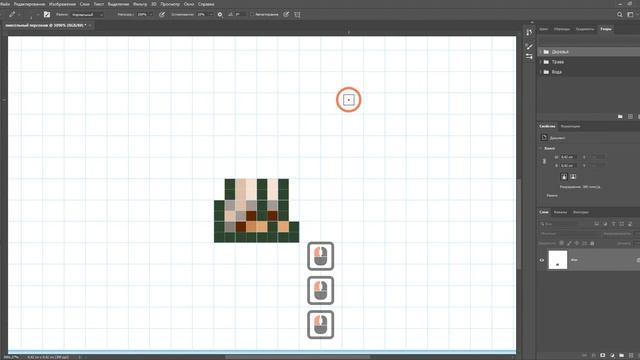Open the Фильтр menu
Viewport: 640px width, 360px height.
click(140, 4)
